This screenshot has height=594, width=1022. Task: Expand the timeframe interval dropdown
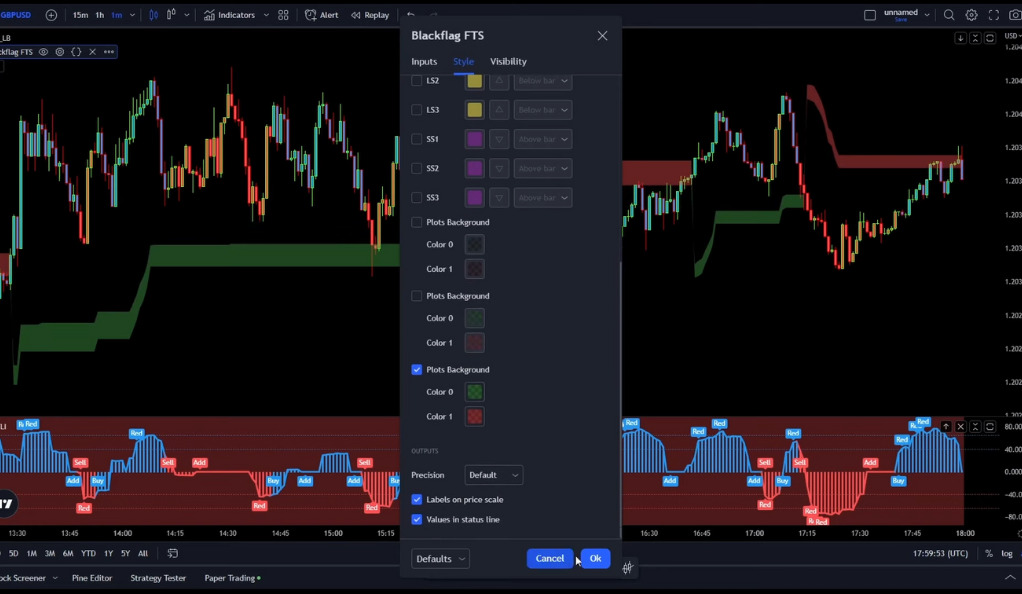click(x=132, y=15)
